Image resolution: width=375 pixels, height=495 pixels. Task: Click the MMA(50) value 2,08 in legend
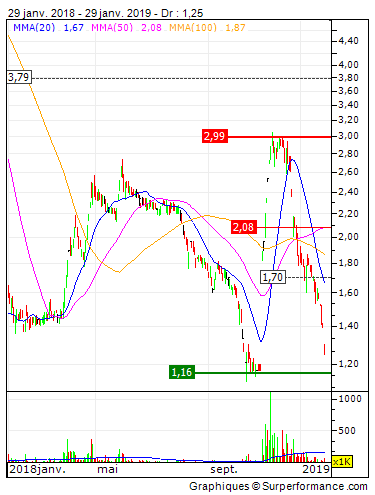(151, 28)
